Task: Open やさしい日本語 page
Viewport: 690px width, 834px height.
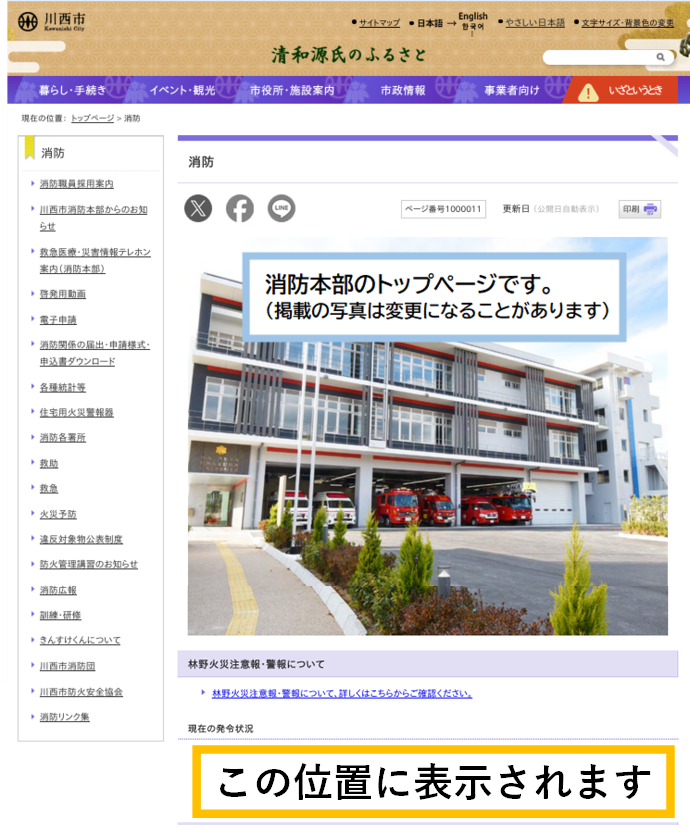Action: click(x=535, y=22)
